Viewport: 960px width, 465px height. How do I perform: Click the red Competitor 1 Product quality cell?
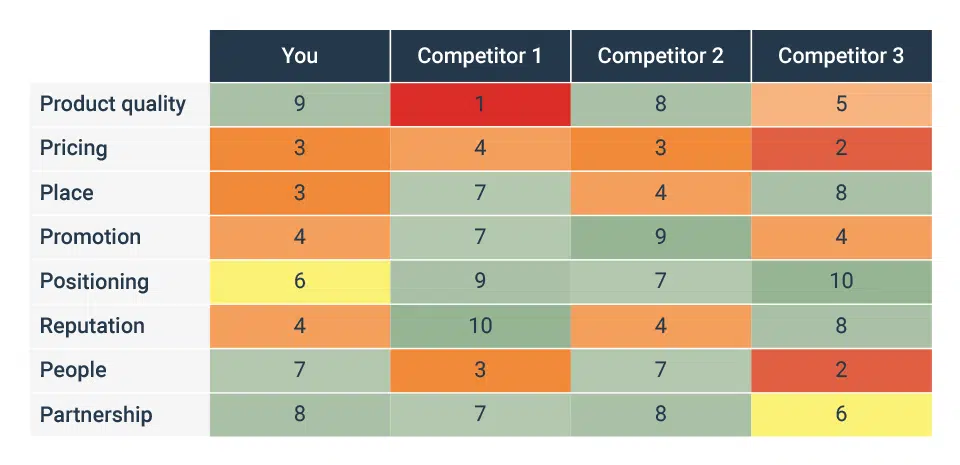click(480, 104)
